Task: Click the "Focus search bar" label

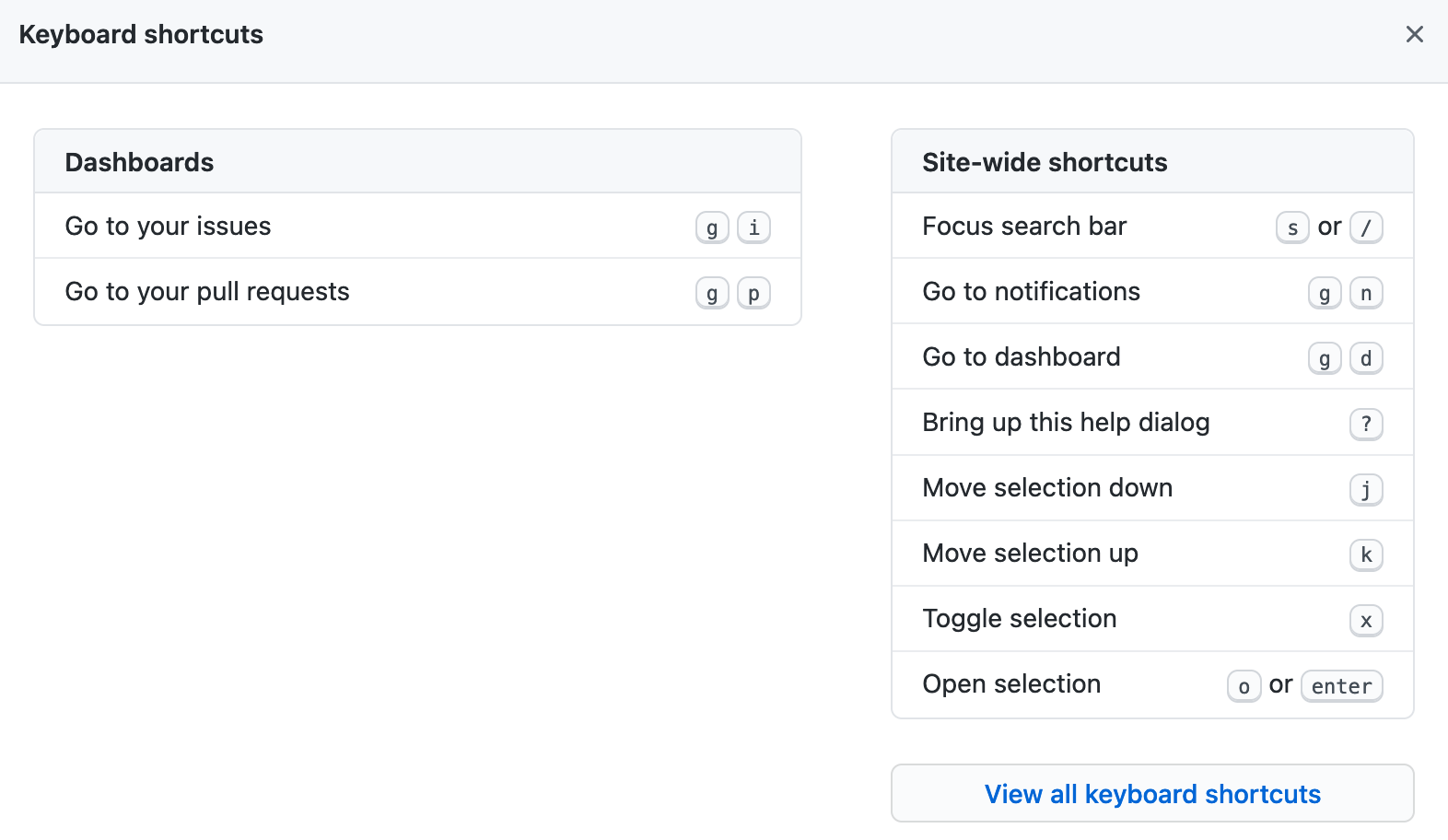Action: [x=1024, y=227]
